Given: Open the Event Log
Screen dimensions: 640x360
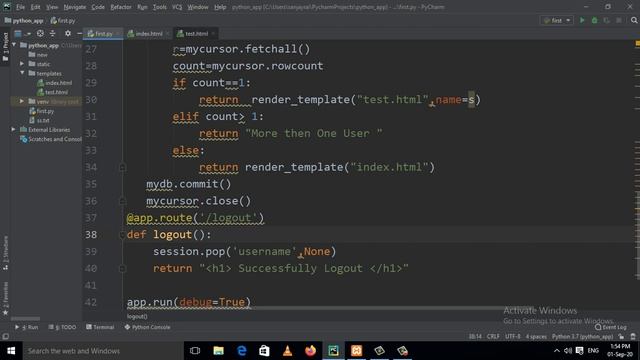Looking at the screenshot, I should click(x=611, y=327).
